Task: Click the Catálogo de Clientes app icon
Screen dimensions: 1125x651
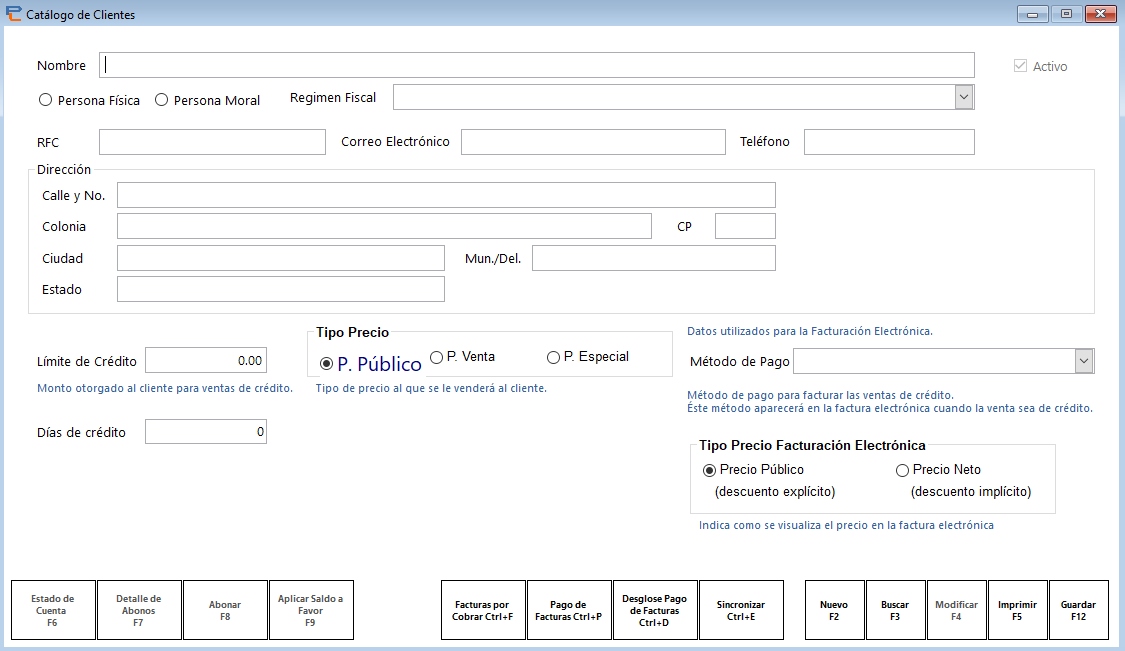Action: point(14,14)
